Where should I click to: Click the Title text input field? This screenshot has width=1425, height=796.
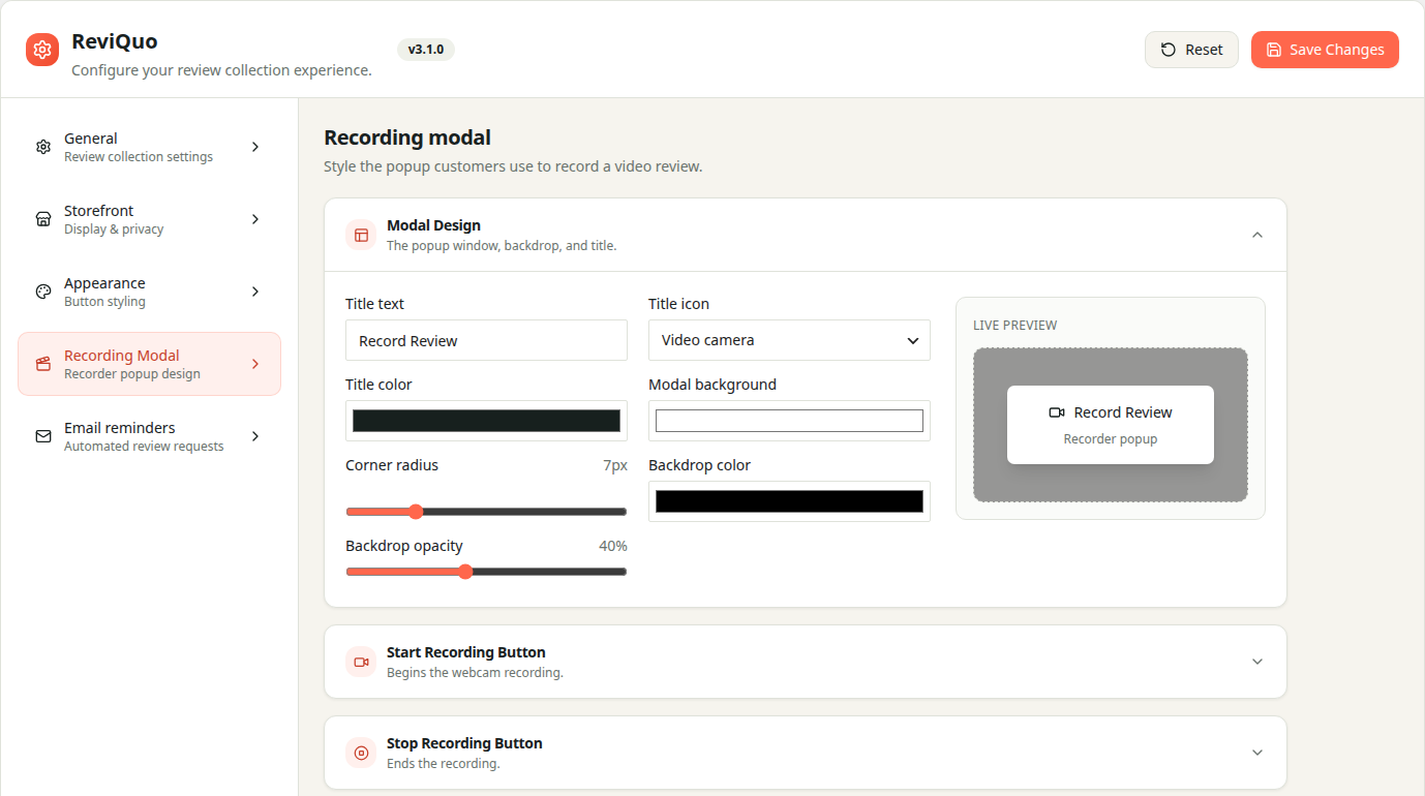[486, 340]
